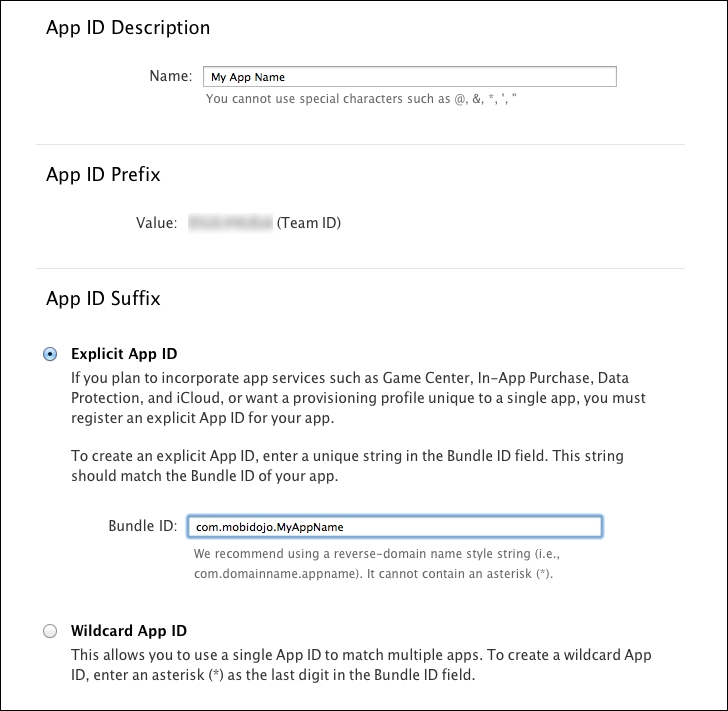The height and width of the screenshot is (711, 728).
Task: Click the 'Bundle ID:' label
Action: pyautogui.click(x=143, y=526)
